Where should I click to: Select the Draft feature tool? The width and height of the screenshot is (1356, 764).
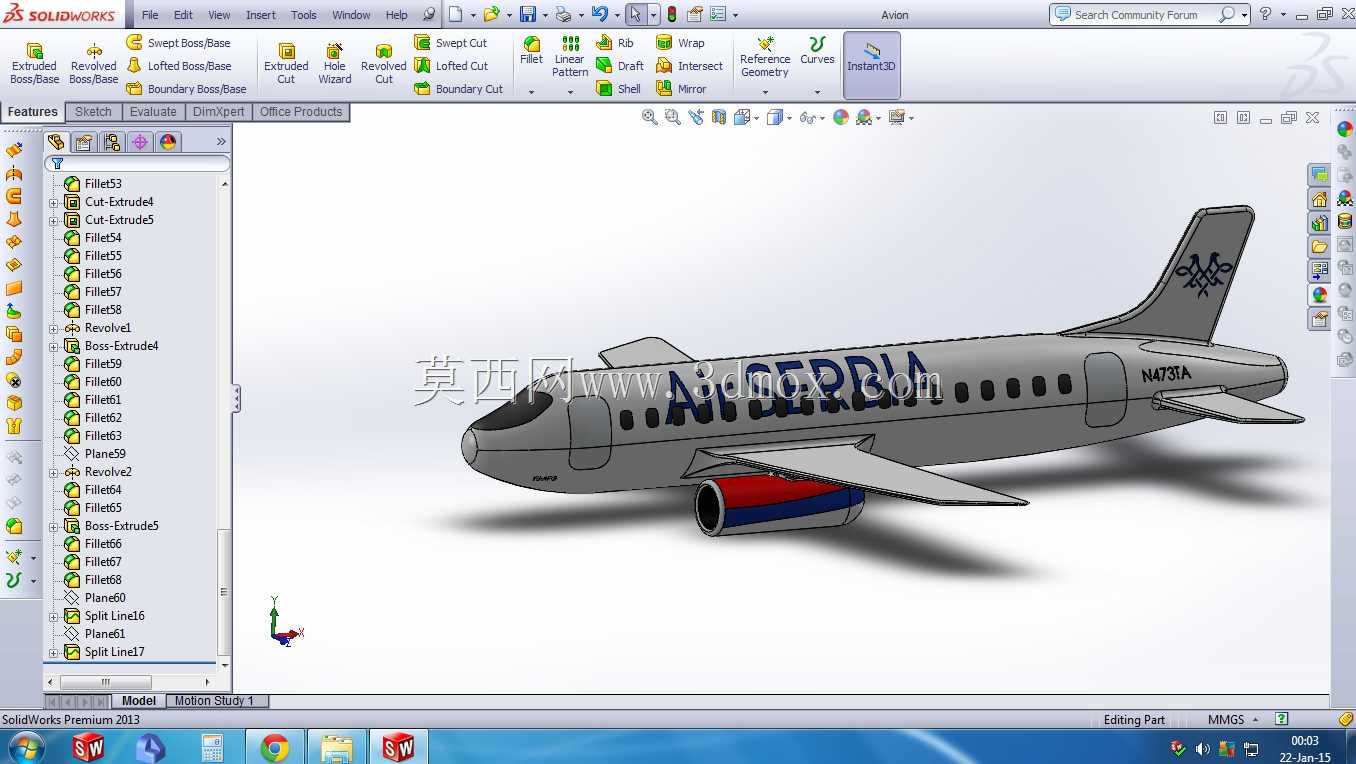coord(620,66)
